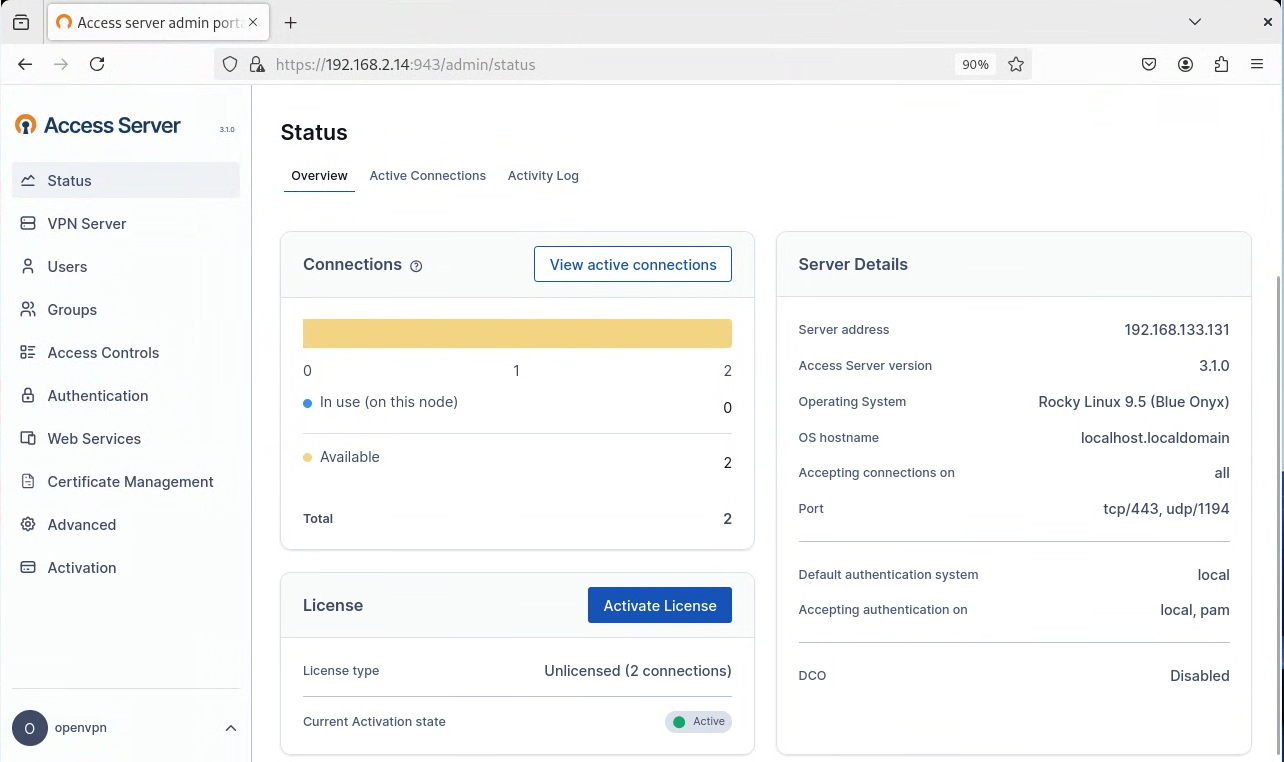1284x762 pixels.
Task: Switch to the Active Connections tab
Action: click(428, 176)
